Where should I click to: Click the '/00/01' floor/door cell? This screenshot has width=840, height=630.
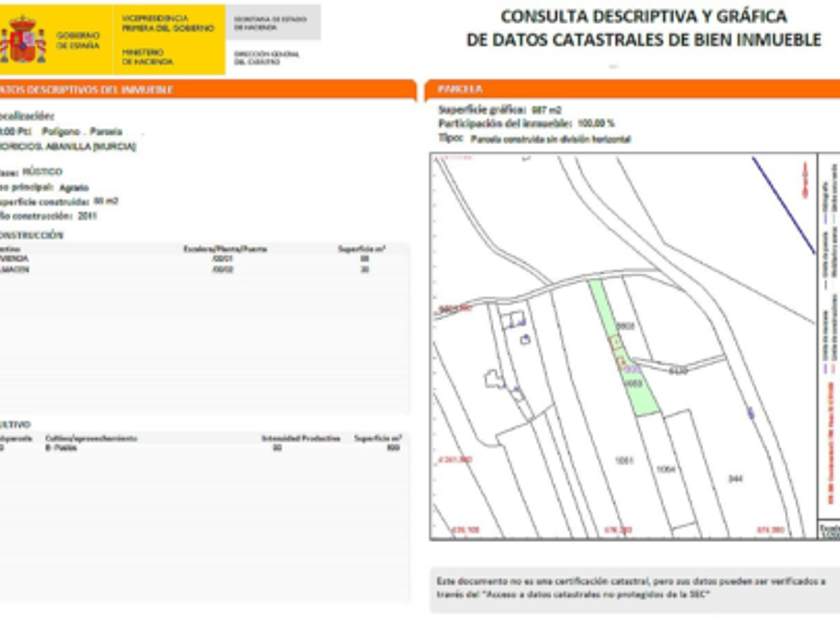tap(222, 259)
